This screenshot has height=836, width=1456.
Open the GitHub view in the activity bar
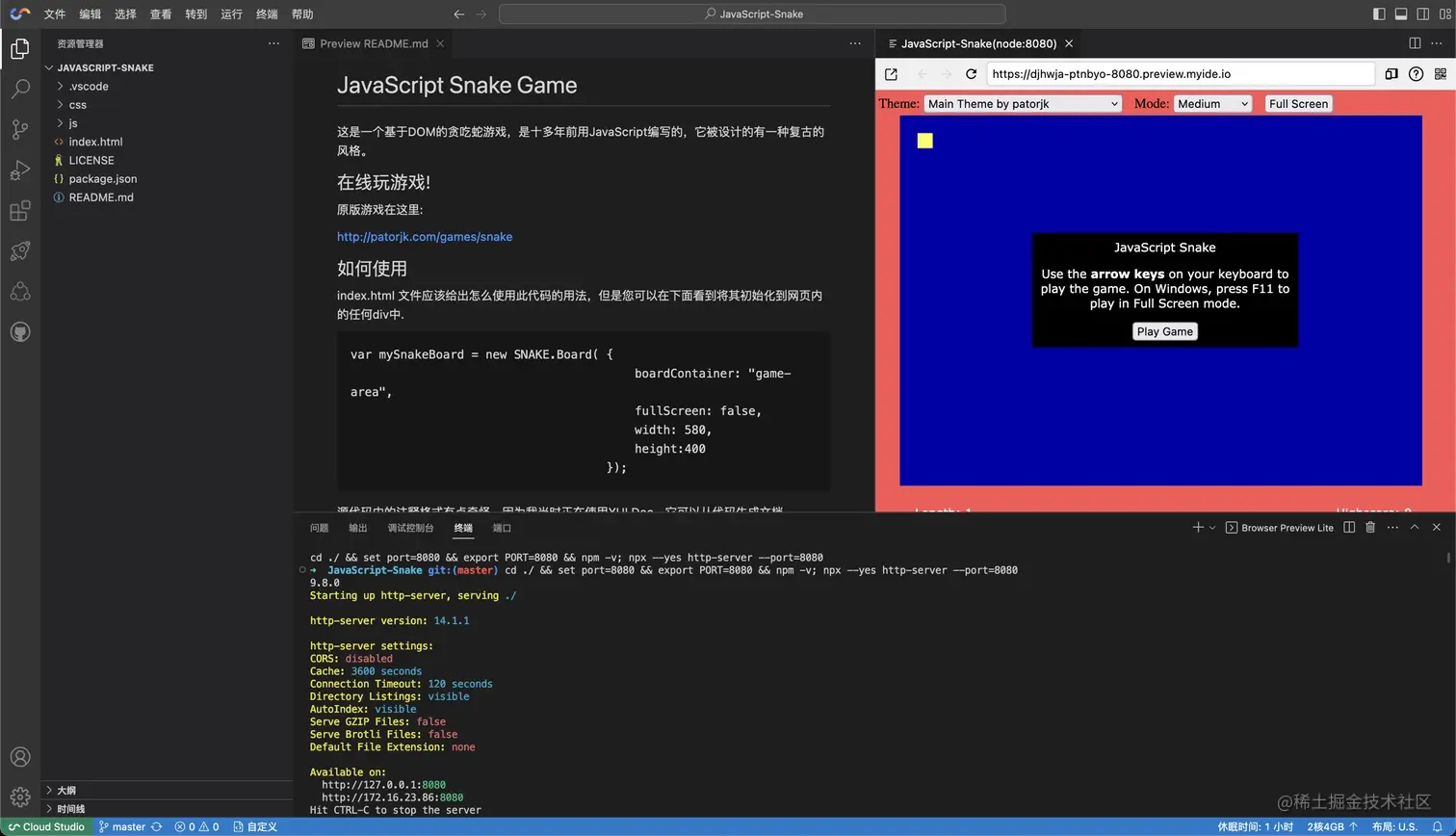(20, 332)
